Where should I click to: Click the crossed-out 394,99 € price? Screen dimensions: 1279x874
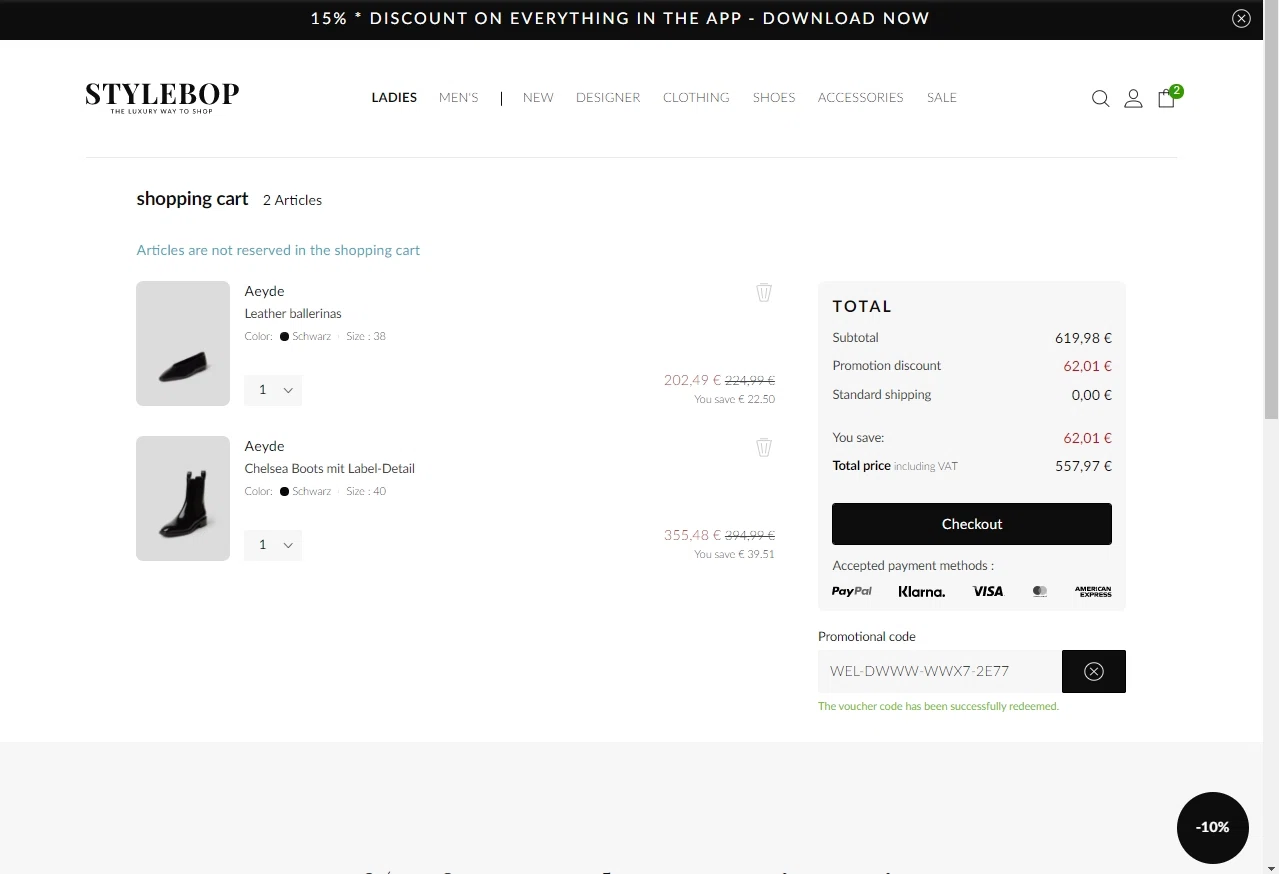(x=750, y=535)
